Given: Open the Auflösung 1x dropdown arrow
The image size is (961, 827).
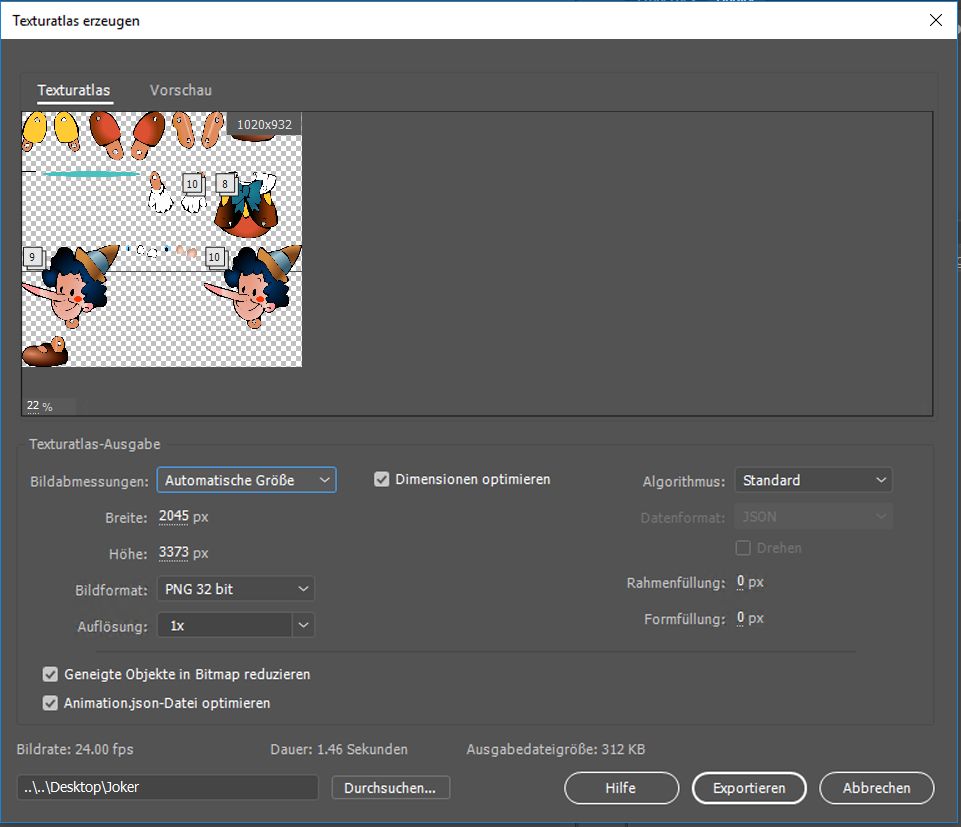Looking at the screenshot, I should tap(304, 625).
